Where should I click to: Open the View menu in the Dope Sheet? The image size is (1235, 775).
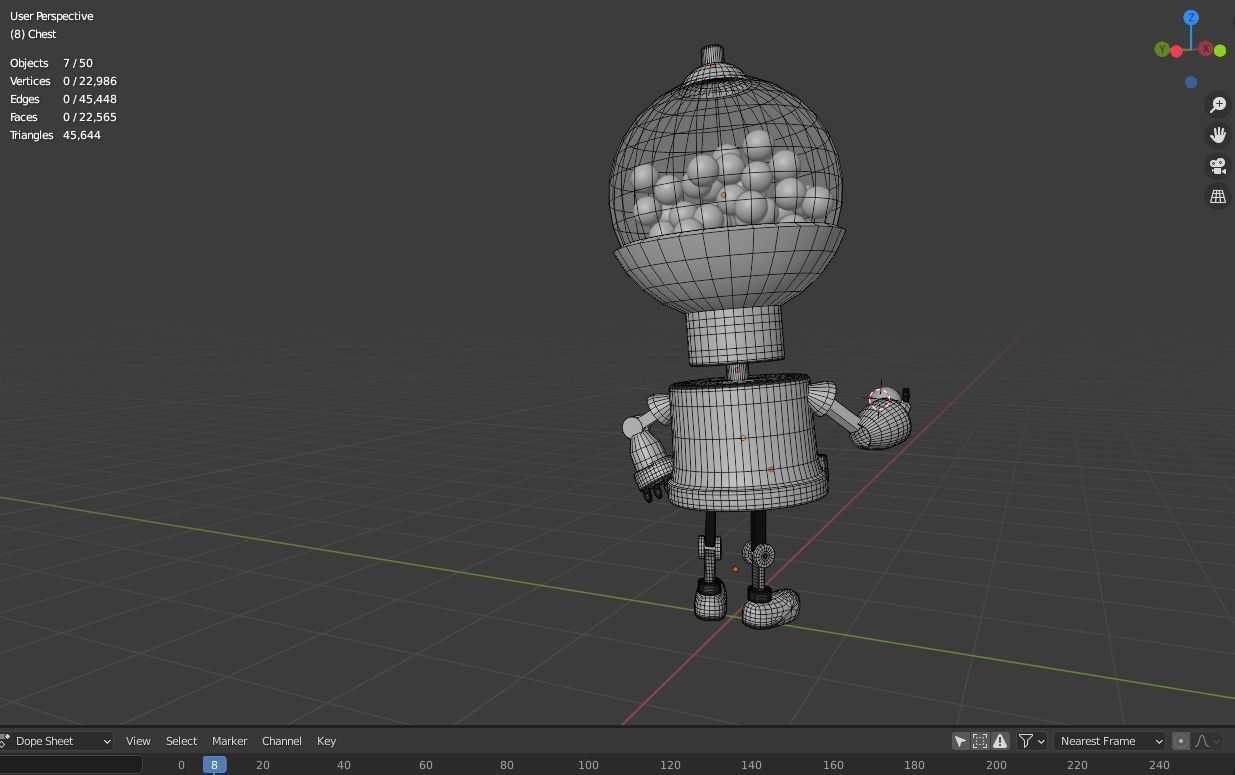coord(138,741)
